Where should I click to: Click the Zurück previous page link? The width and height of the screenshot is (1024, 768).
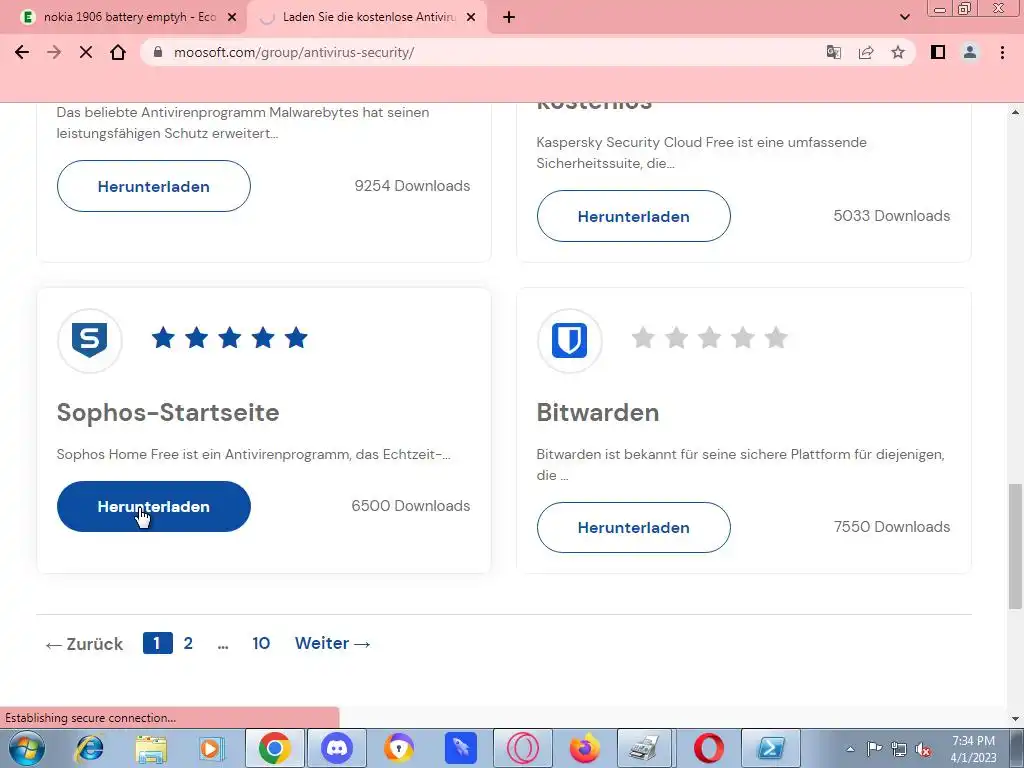click(84, 644)
